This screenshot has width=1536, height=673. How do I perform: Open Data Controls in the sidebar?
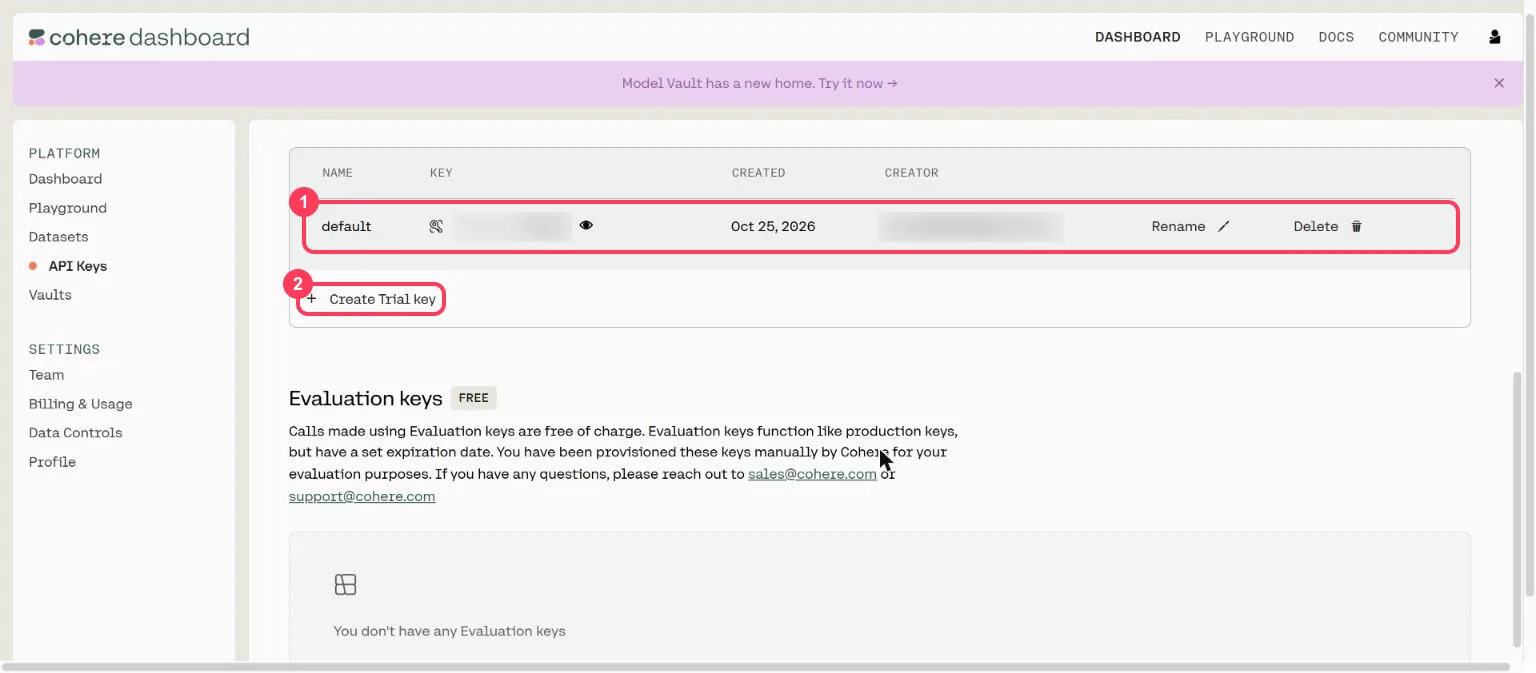[x=76, y=433]
